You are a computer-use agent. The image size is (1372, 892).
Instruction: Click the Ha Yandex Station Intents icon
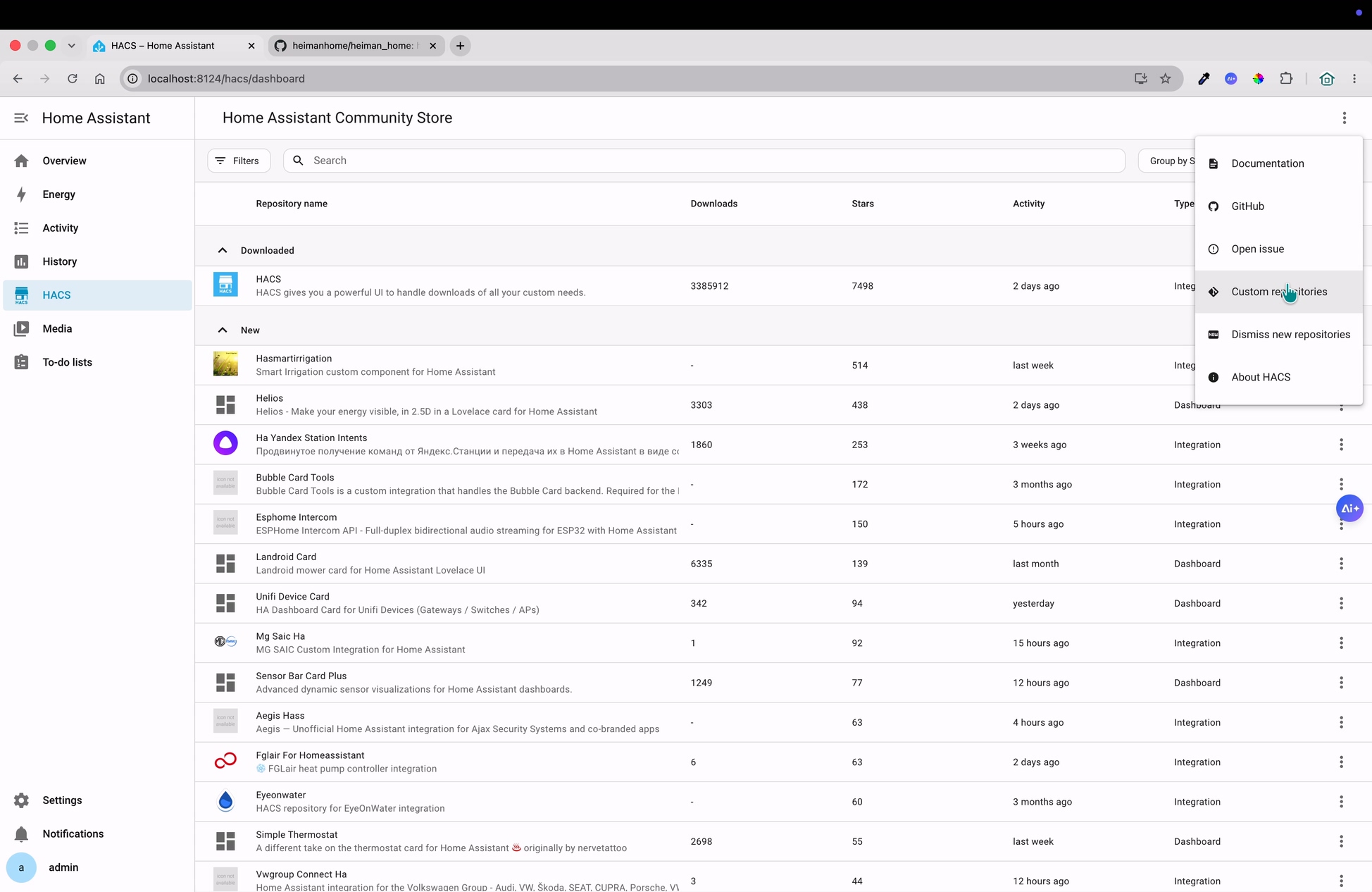[225, 444]
